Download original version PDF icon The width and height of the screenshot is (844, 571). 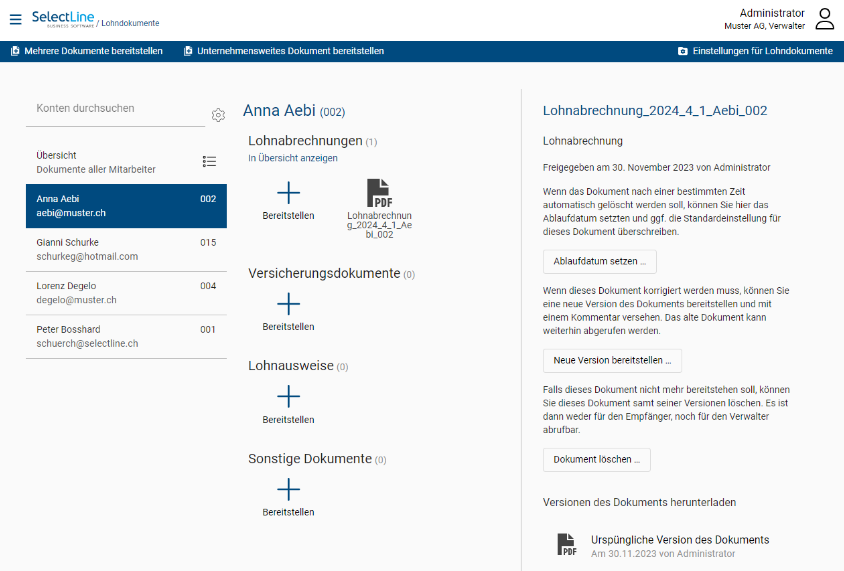tap(567, 545)
